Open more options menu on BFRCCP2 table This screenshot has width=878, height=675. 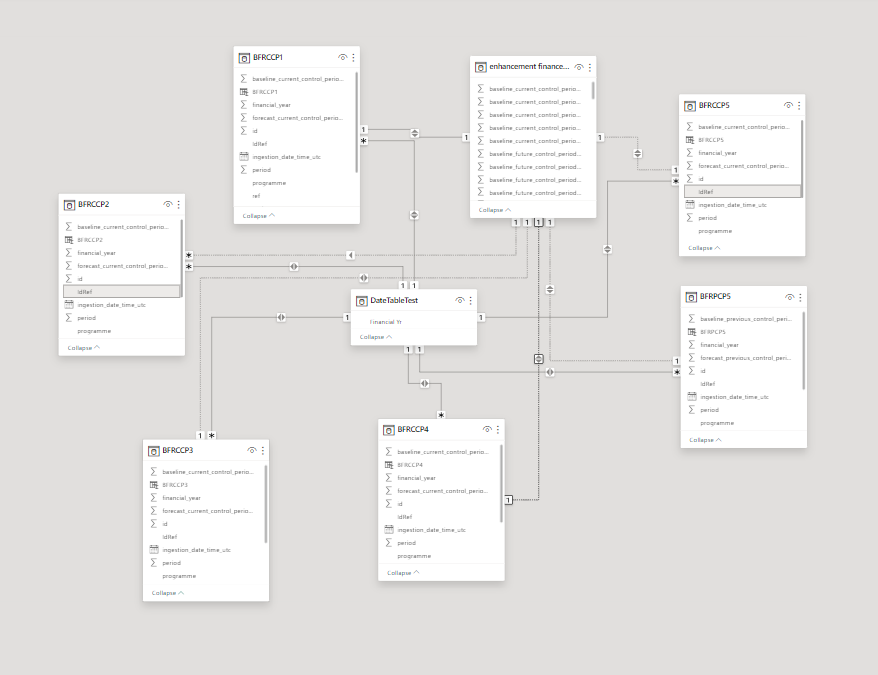[x=179, y=204]
